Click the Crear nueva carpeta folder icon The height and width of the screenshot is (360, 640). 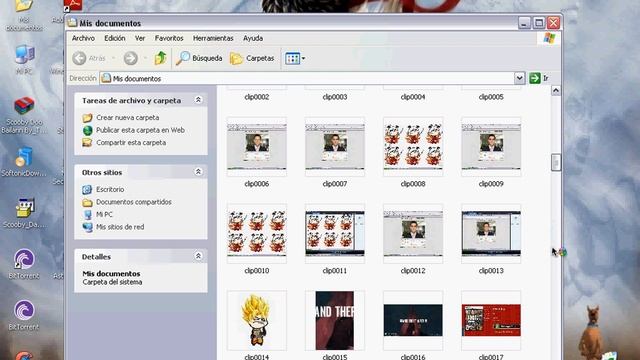click(87, 118)
